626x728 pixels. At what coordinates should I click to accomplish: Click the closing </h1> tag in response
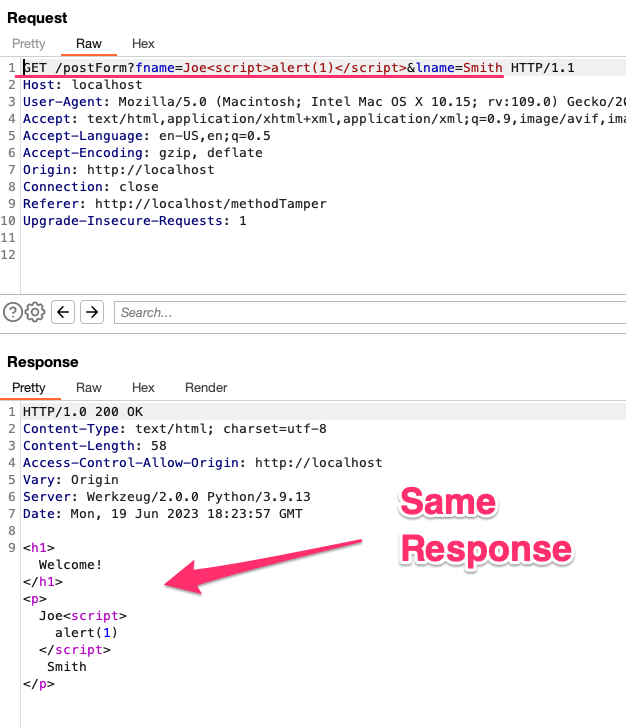click(x=43, y=582)
